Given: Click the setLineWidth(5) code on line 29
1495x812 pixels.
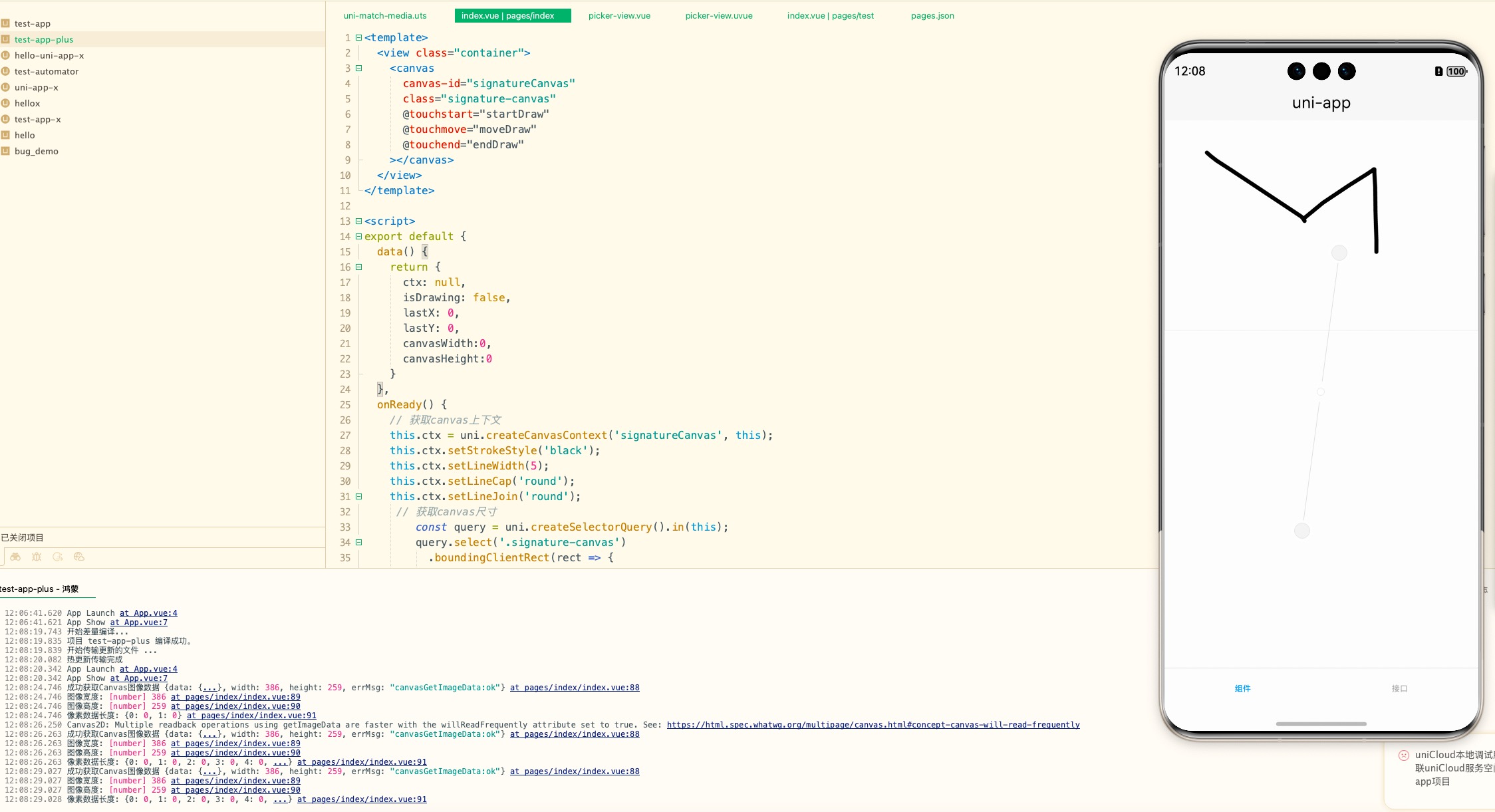Looking at the screenshot, I should (x=495, y=466).
